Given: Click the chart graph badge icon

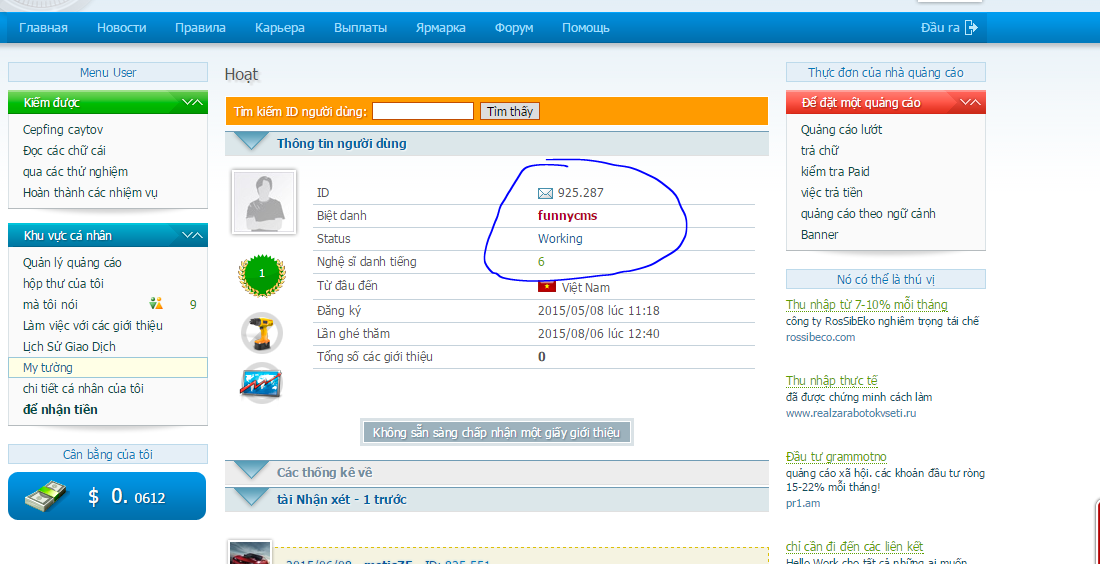Looking at the screenshot, I should click(261, 383).
